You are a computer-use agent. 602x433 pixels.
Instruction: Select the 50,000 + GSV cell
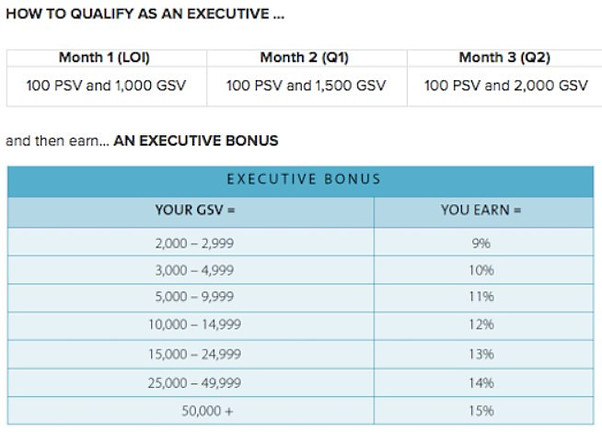pyautogui.click(x=191, y=411)
